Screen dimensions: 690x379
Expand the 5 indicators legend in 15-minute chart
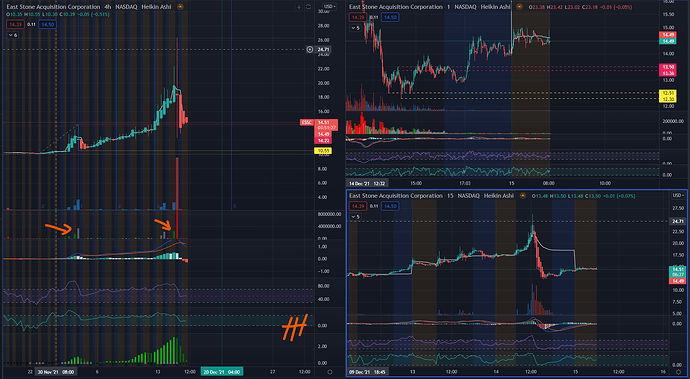356,217
